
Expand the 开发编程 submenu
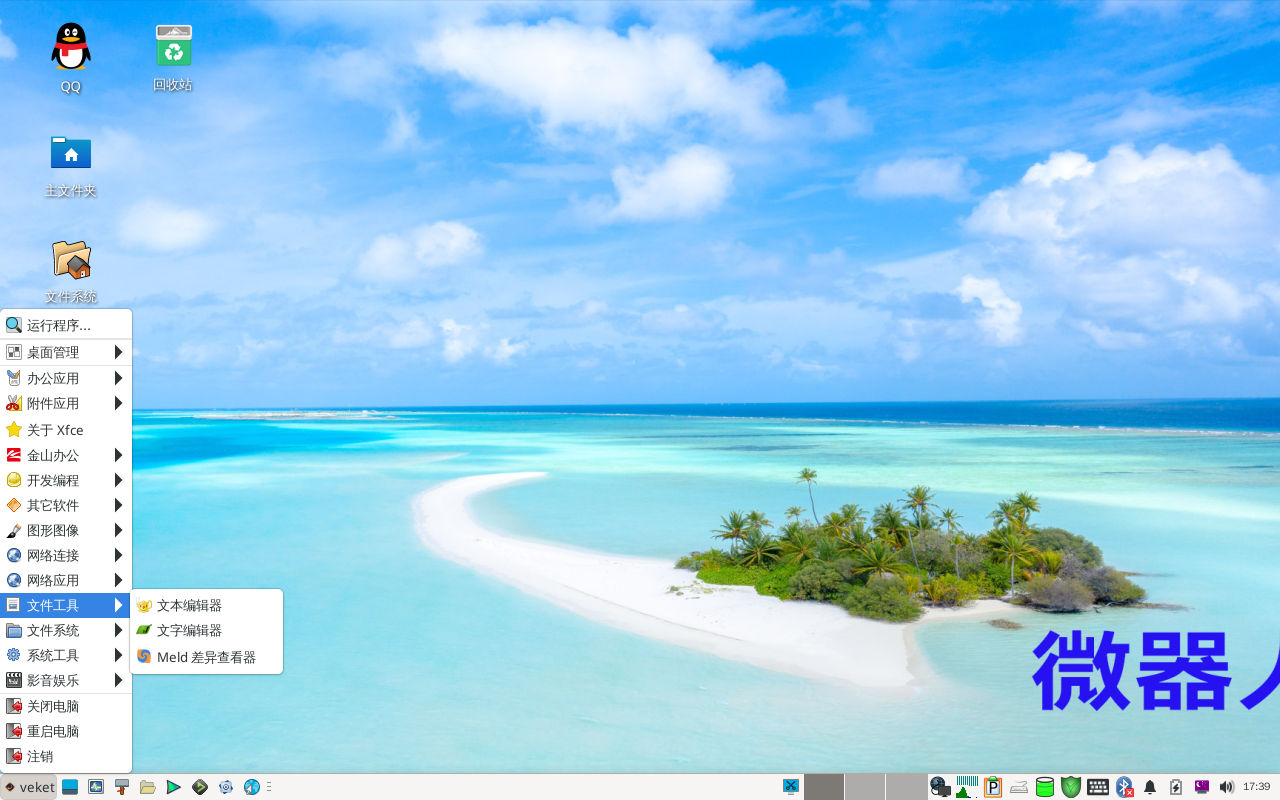point(66,480)
